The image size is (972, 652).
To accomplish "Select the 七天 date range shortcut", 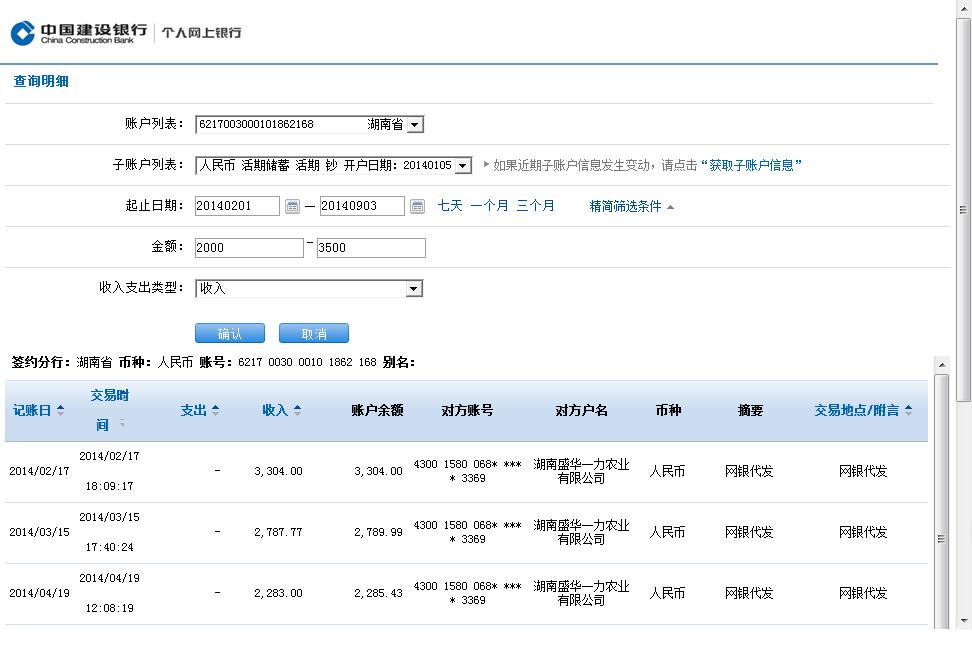I will click(x=450, y=206).
